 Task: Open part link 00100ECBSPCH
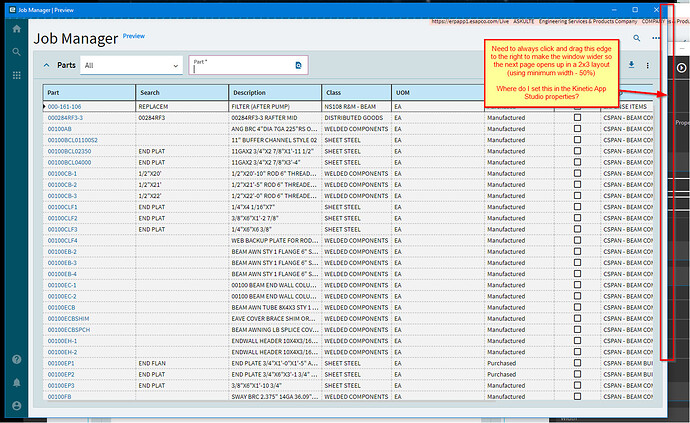(69, 330)
